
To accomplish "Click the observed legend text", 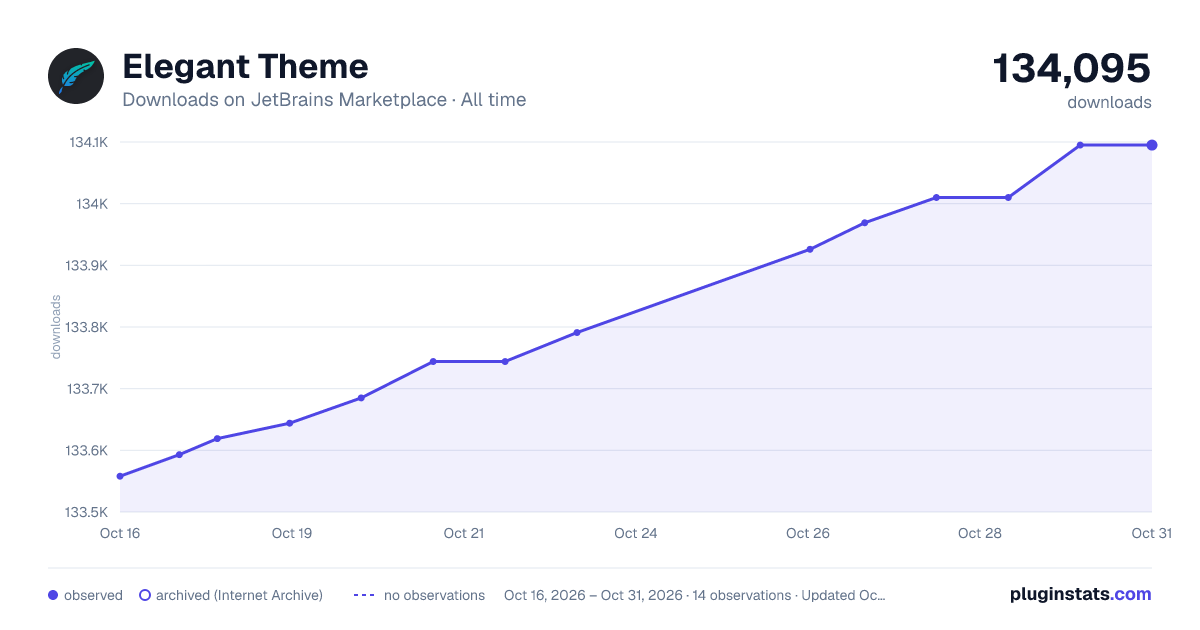I will point(93,595).
